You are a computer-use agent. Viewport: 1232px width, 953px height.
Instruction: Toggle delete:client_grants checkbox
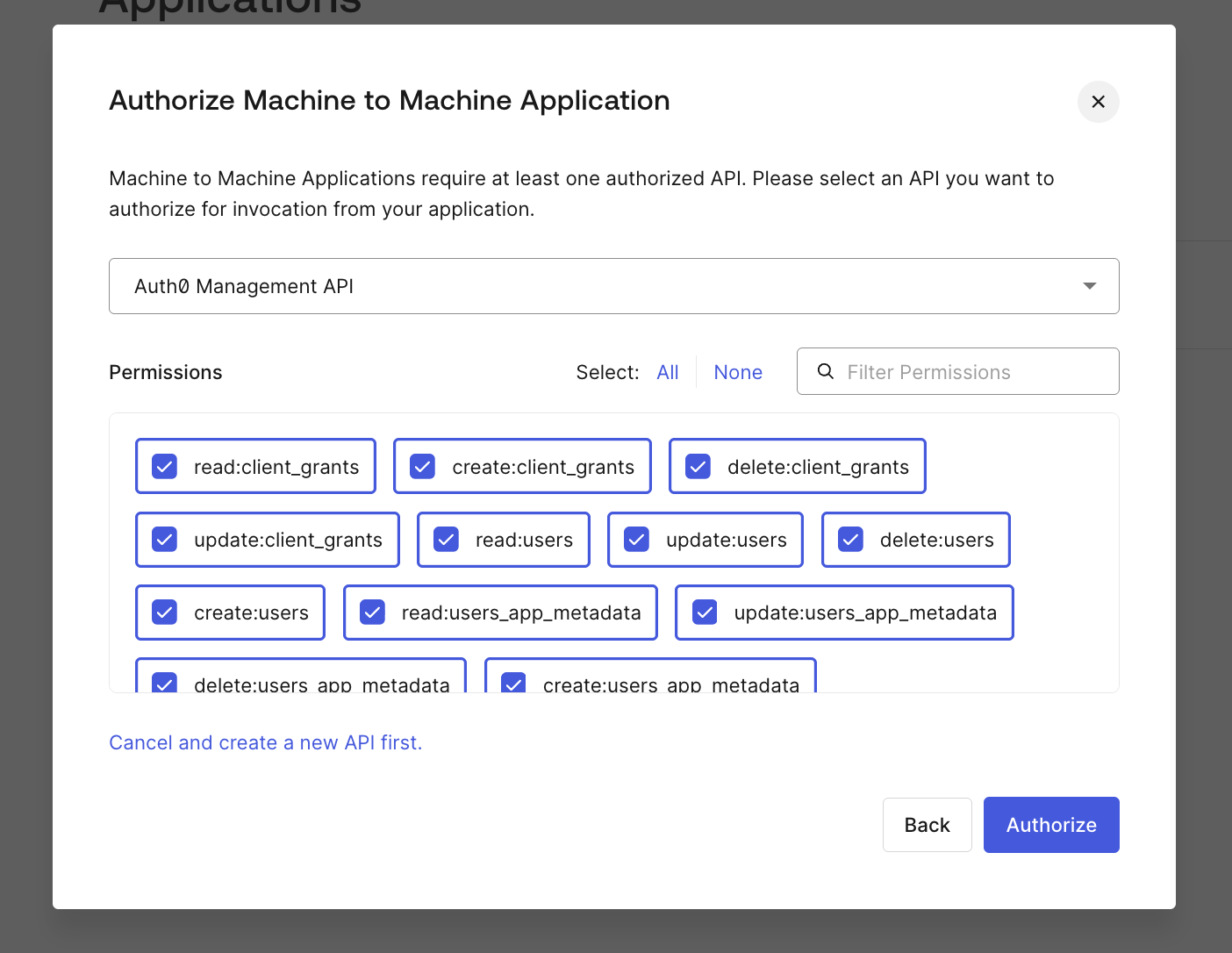click(698, 467)
